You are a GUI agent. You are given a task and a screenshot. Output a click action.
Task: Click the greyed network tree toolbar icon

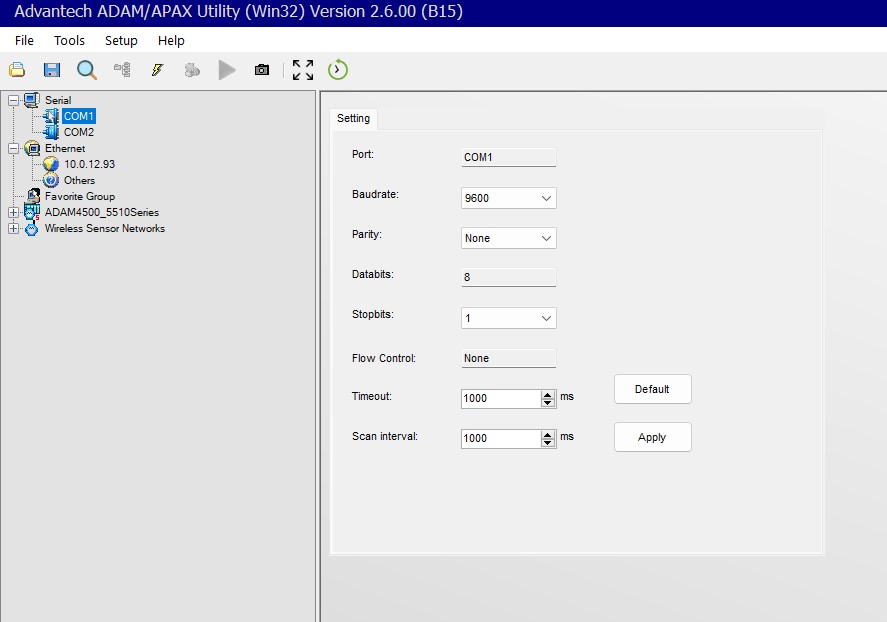(x=122, y=70)
